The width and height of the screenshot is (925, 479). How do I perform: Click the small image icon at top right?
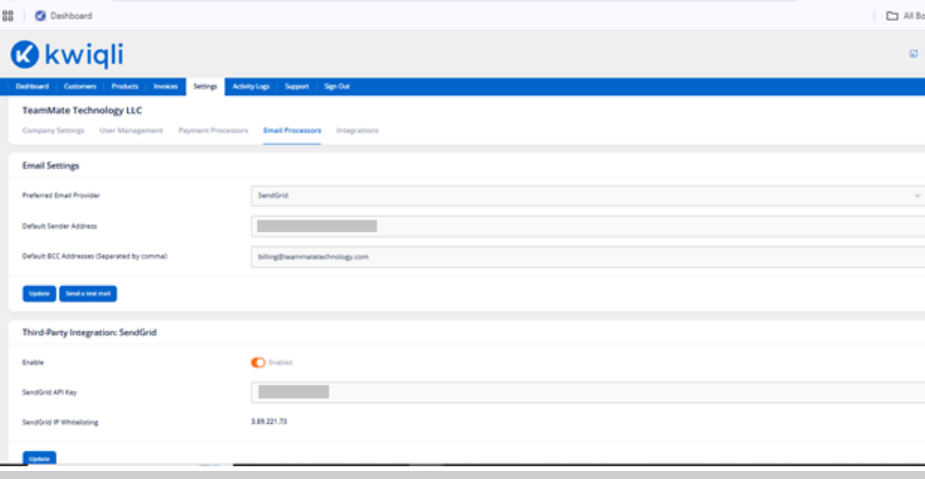[913, 54]
